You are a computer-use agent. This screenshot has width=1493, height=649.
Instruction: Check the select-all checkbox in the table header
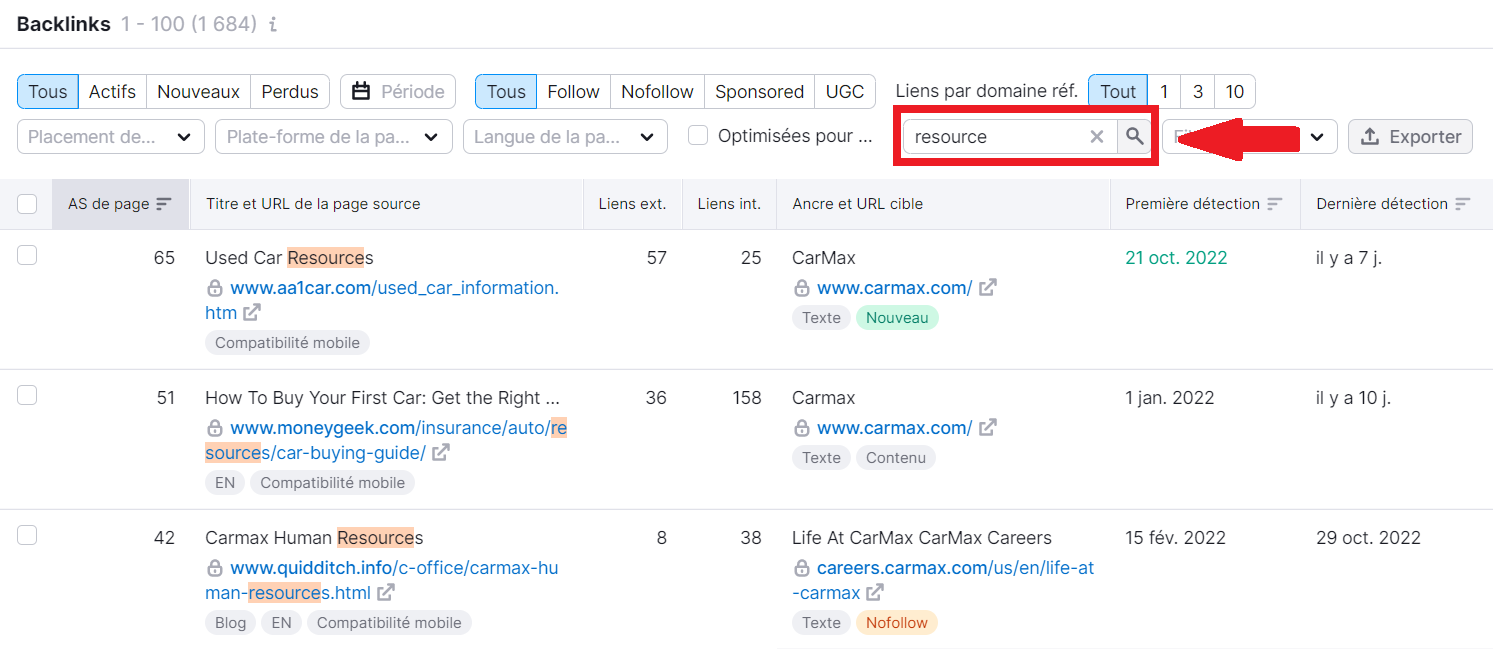tap(27, 203)
